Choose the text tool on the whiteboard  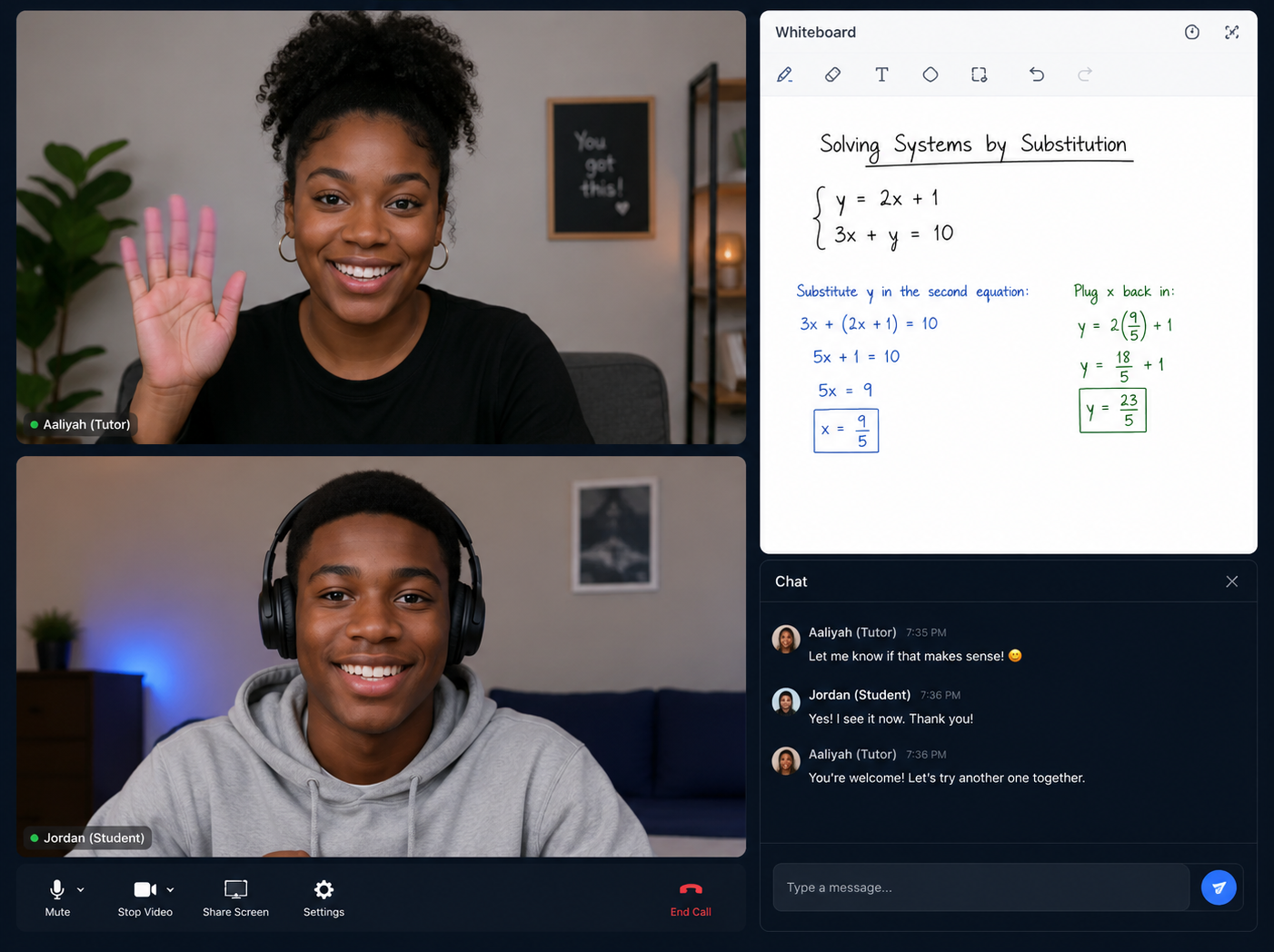[881, 74]
